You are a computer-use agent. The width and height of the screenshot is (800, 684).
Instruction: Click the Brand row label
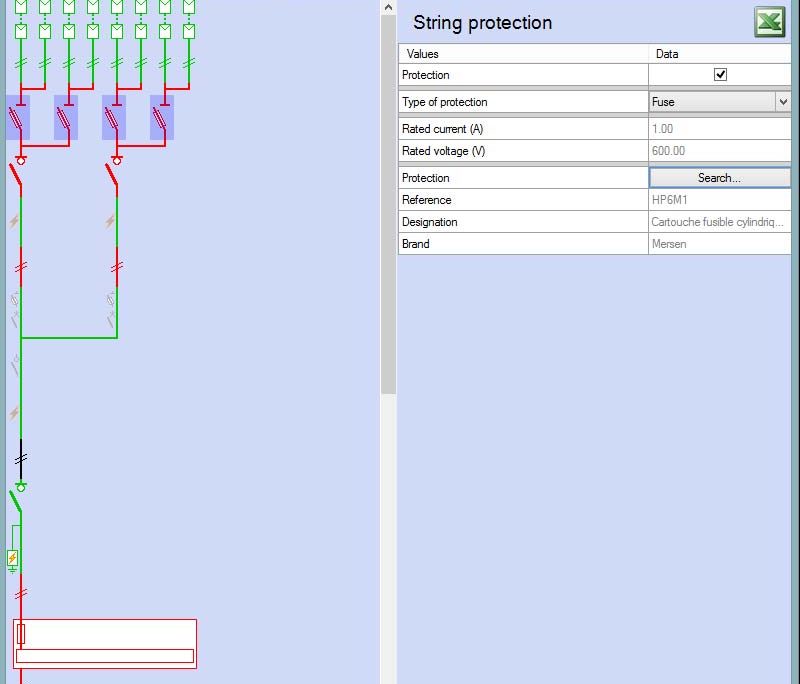415,244
